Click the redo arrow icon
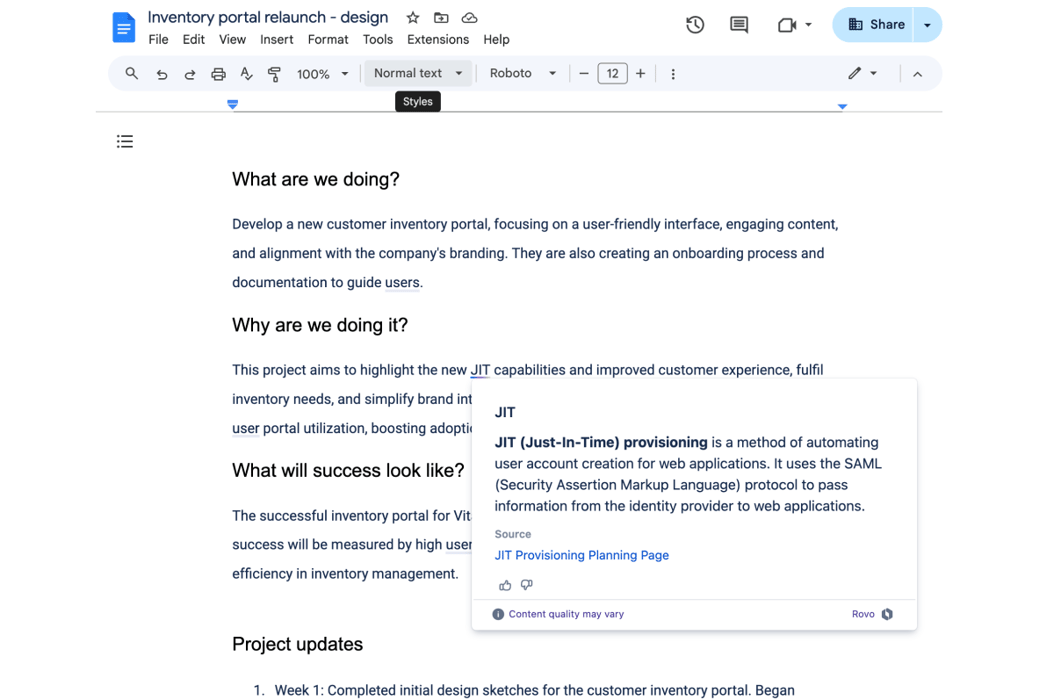1054x700 pixels. pos(189,74)
